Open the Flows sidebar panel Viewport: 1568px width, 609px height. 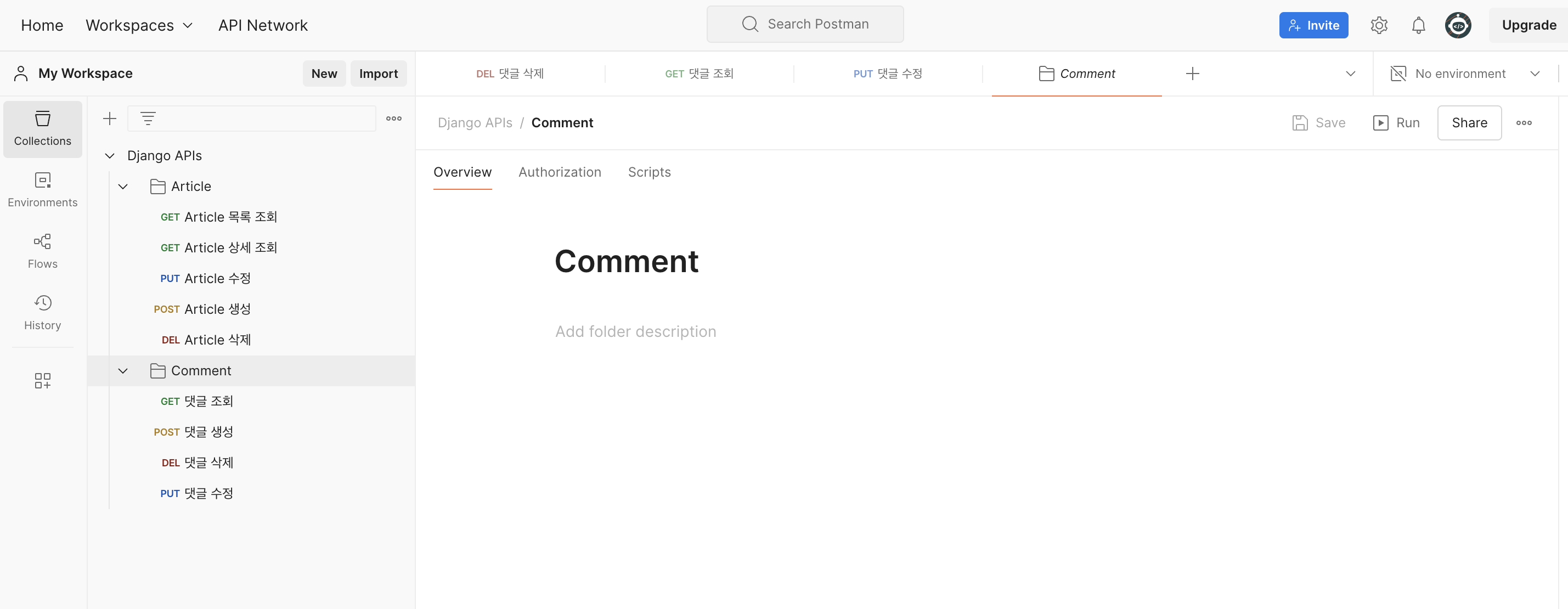point(43,251)
